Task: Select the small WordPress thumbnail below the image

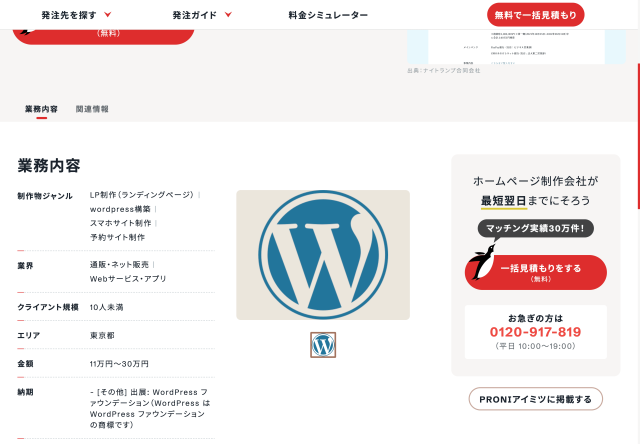Action: pyautogui.click(x=323, y=345)
